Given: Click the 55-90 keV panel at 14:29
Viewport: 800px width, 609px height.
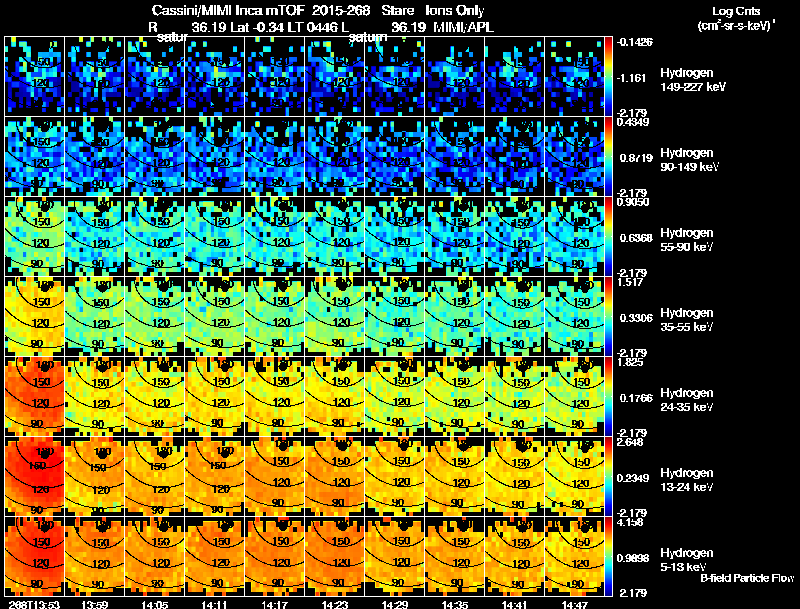Looking at the screenshot, I should tap(395, 235).
